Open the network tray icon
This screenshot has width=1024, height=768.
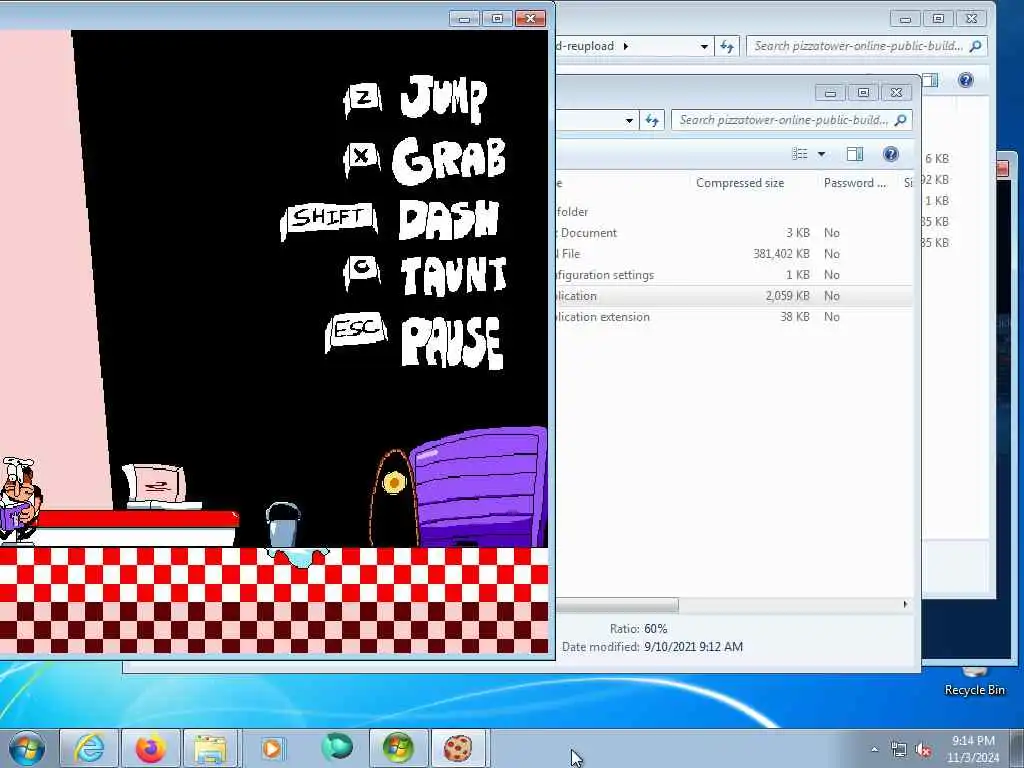tap(899, 750)
